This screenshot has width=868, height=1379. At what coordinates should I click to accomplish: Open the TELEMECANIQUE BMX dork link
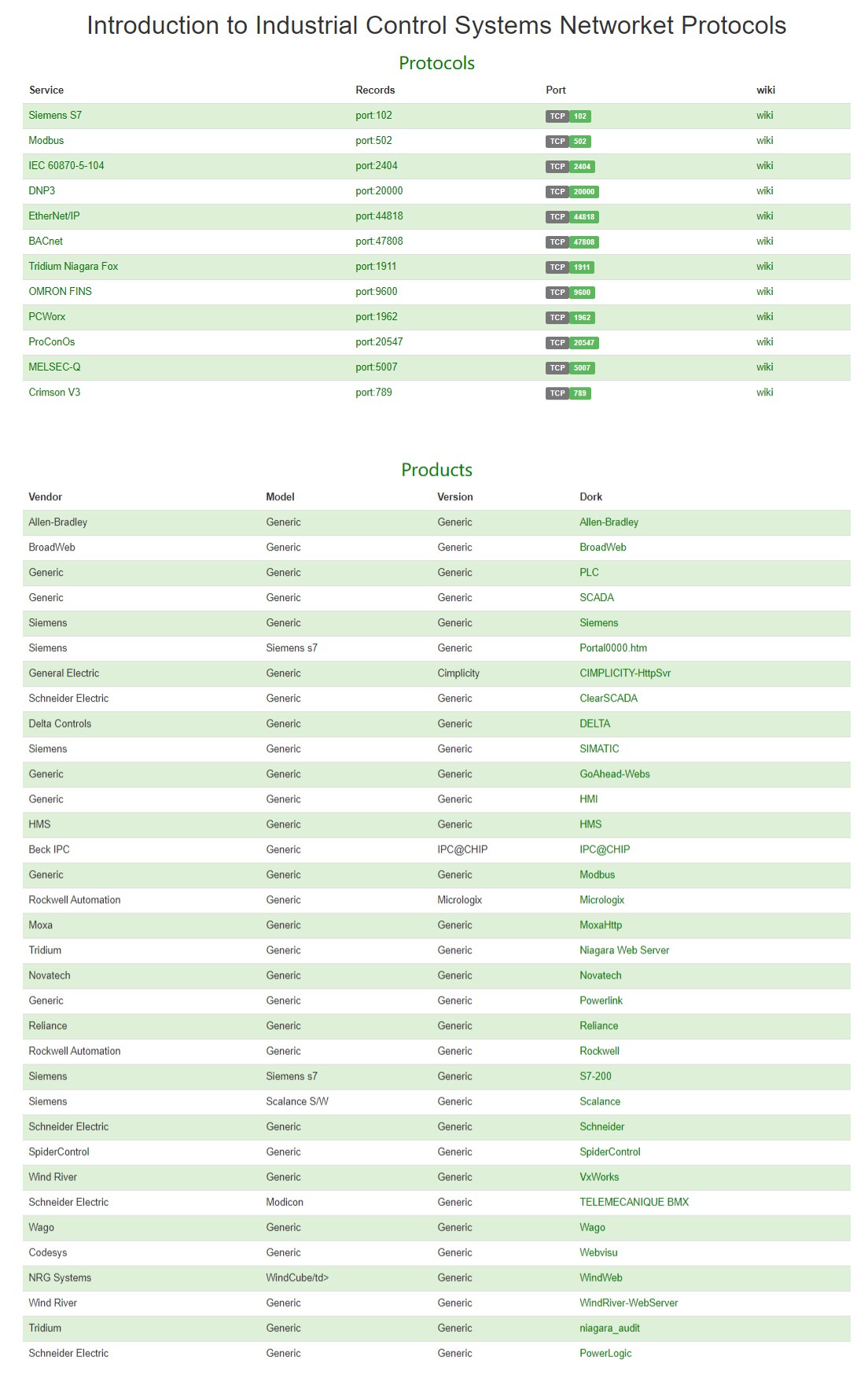tap(634, 1202)
